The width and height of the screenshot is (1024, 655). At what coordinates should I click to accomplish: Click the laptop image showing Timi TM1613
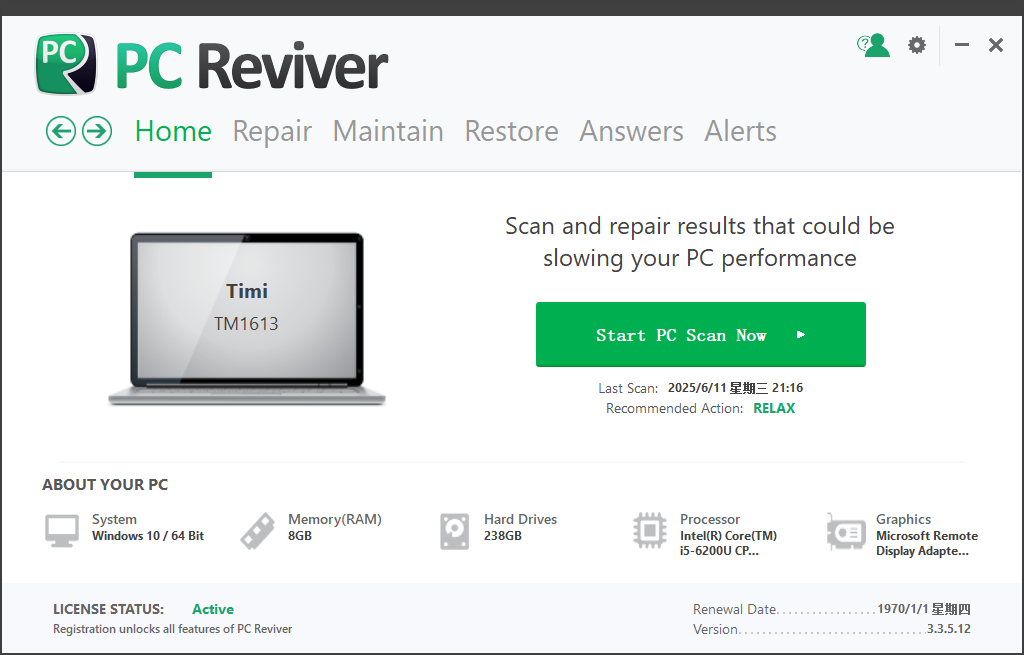tap(247, 319)
